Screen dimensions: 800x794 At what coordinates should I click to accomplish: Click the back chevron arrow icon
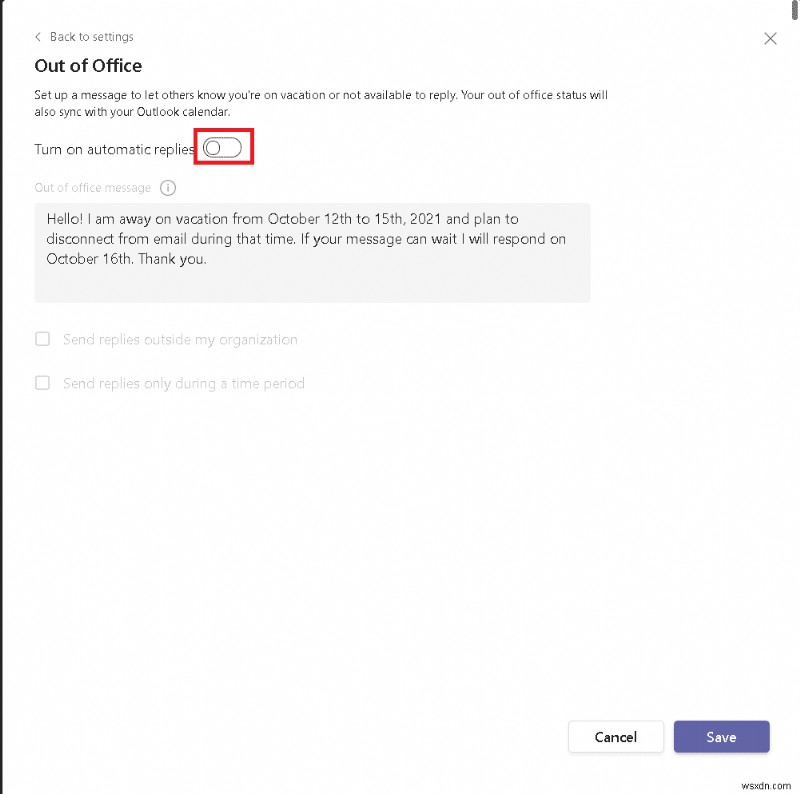pos(38,37)
